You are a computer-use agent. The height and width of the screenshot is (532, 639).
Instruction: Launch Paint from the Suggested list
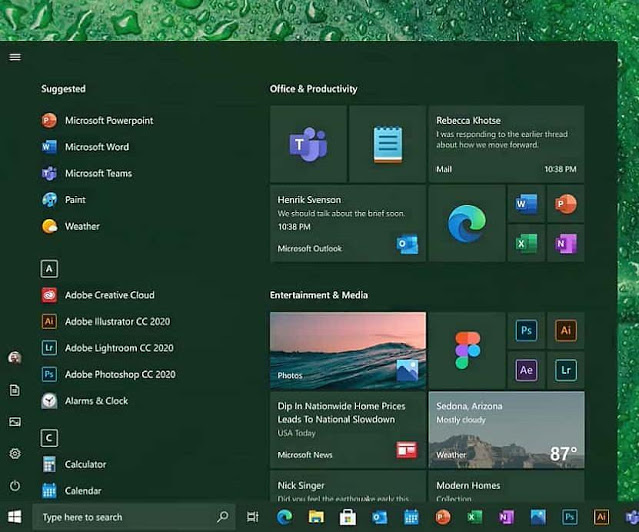[x=64, y=200]
